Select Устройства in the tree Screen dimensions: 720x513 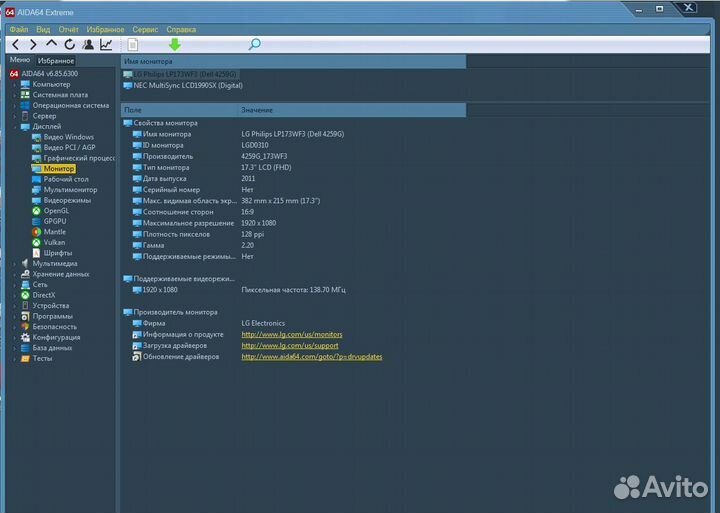(x=45, y=306)
